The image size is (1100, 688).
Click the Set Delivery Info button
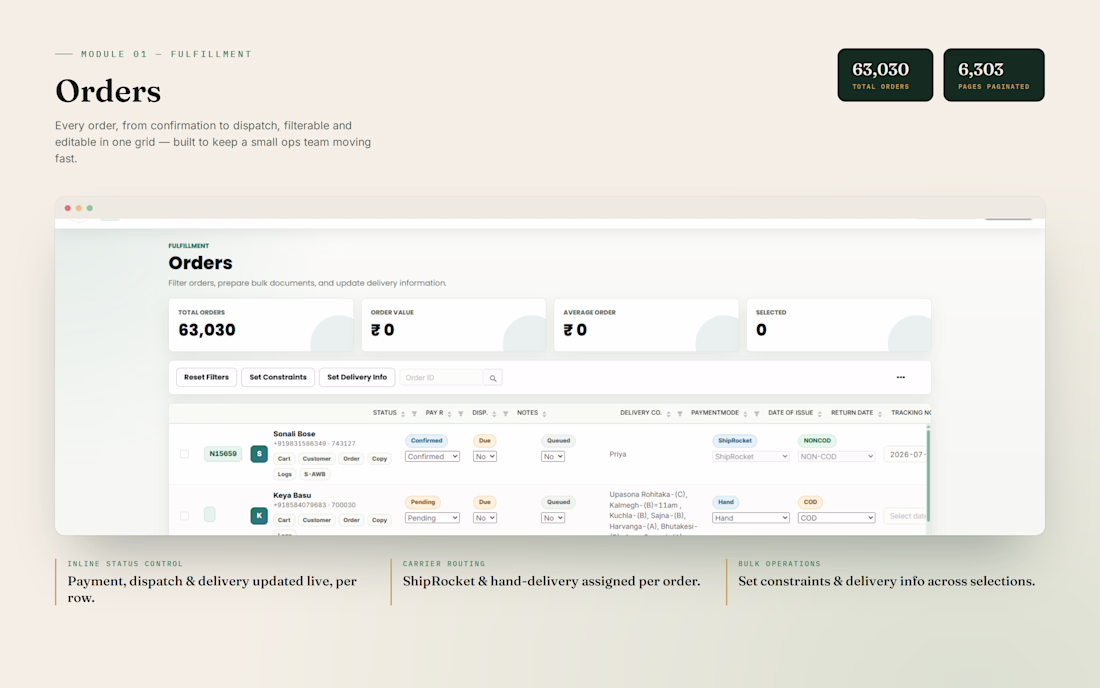pos(357,377)
